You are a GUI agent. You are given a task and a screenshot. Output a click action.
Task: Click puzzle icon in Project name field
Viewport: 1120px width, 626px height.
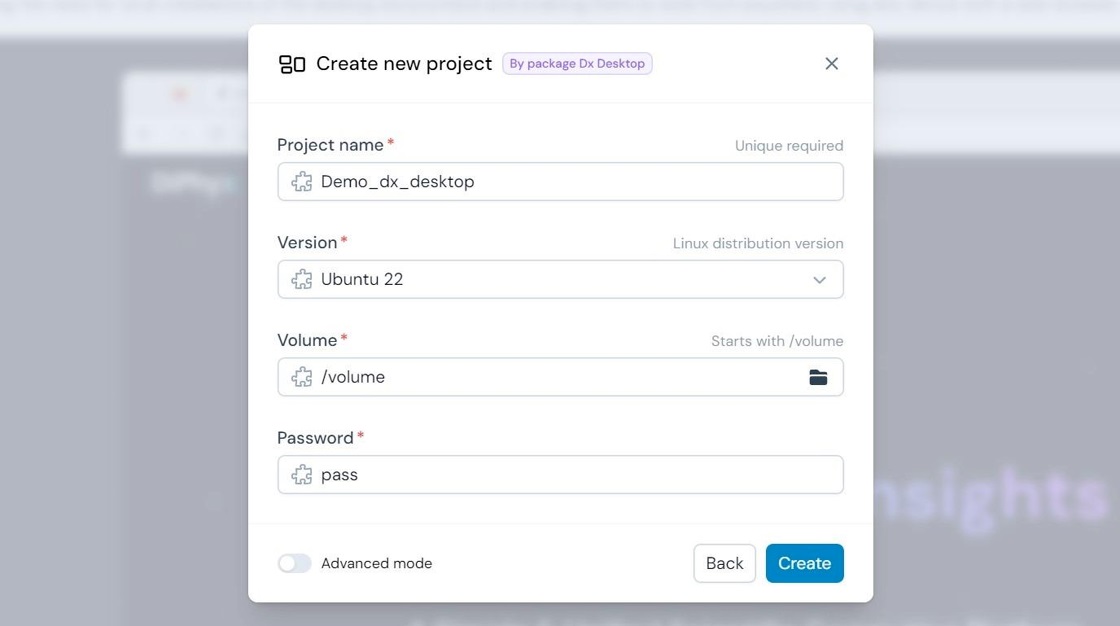pos(301,182)
